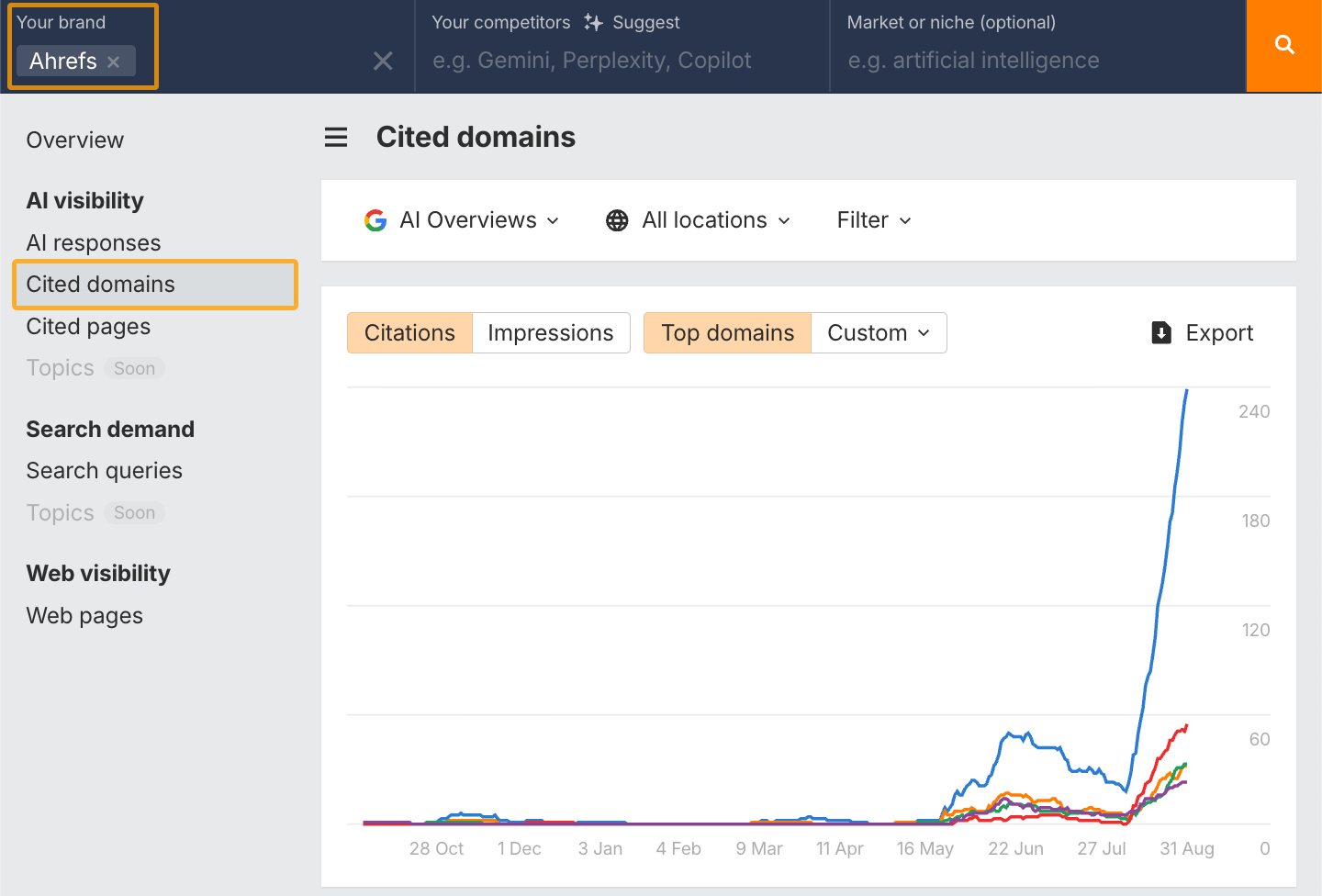Remove the Ahrefs brand tag
This screenshot has width=1322, height=896.
click(x=114, y=62)
